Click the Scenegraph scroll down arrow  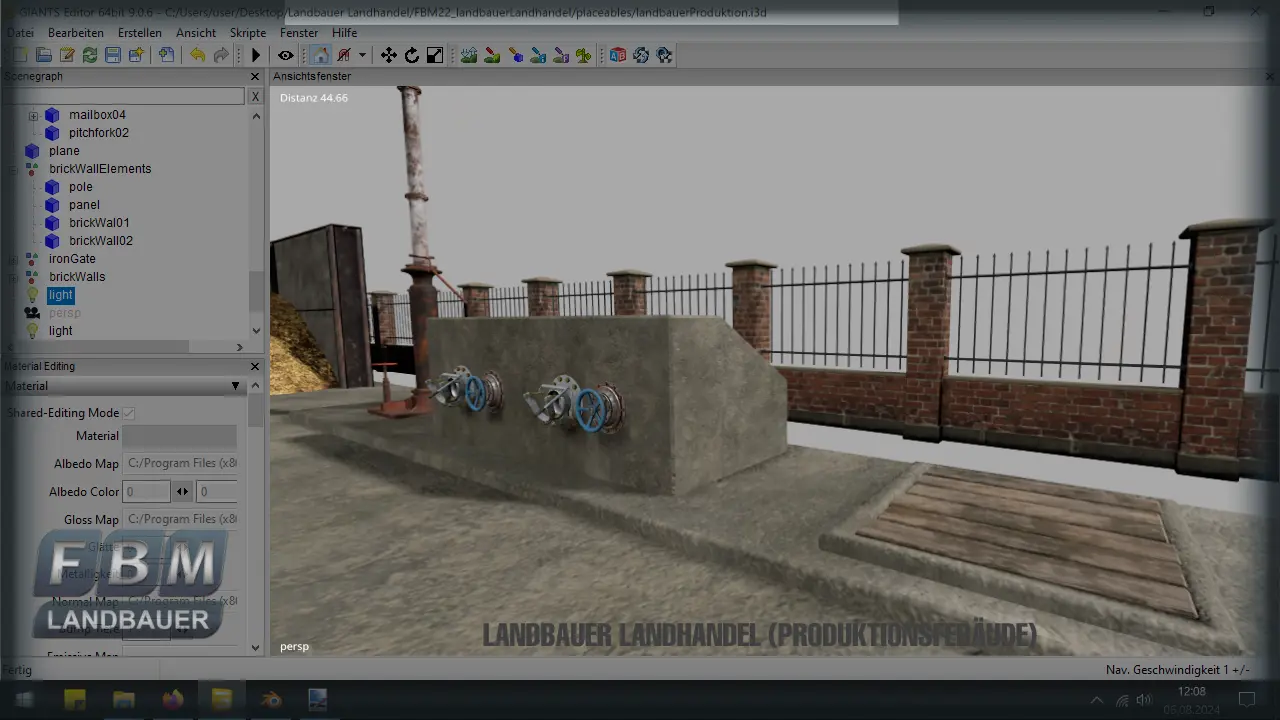[256, 331]
